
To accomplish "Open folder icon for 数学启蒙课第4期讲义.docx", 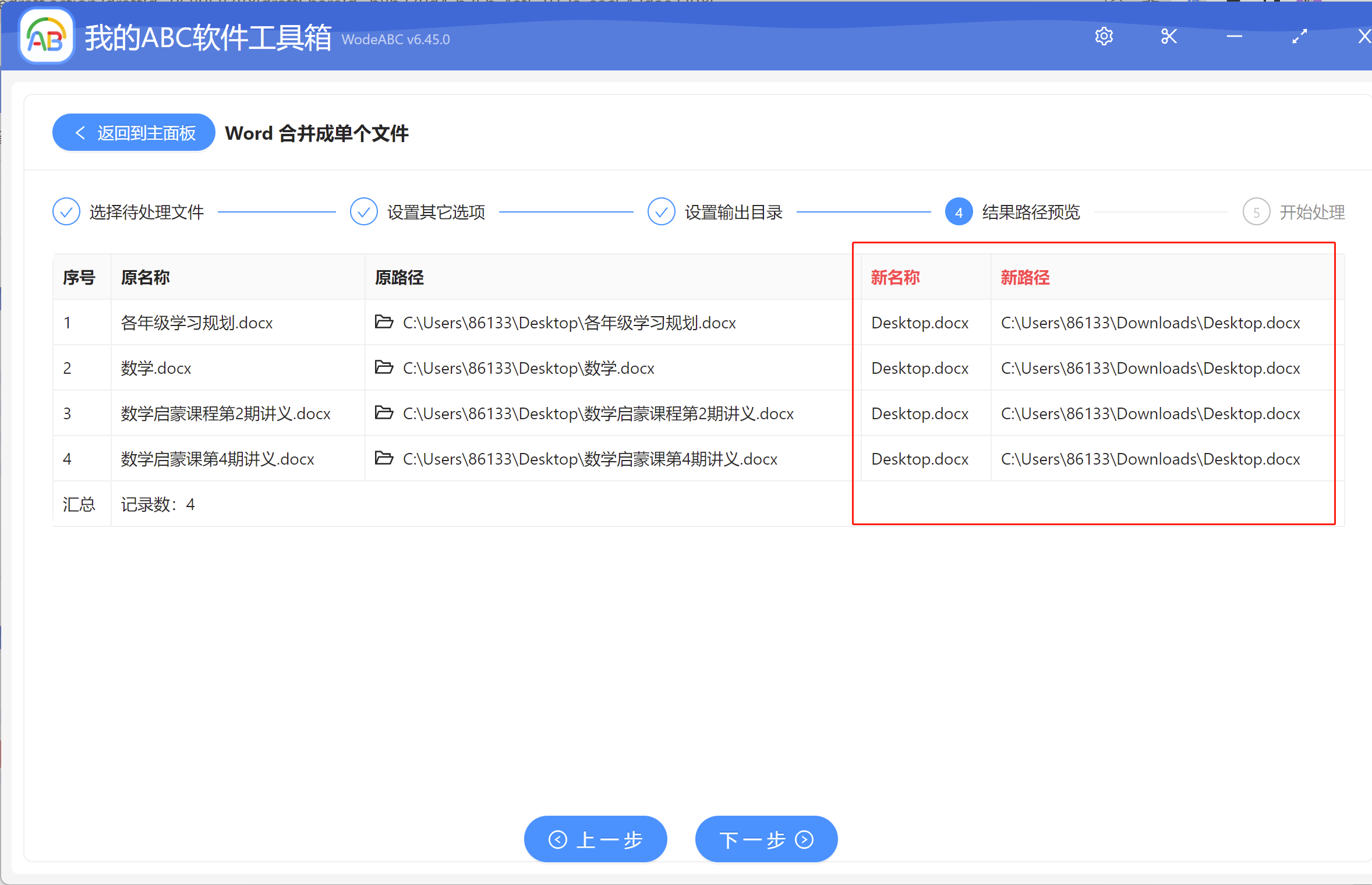I will click(x=384, y=458).
